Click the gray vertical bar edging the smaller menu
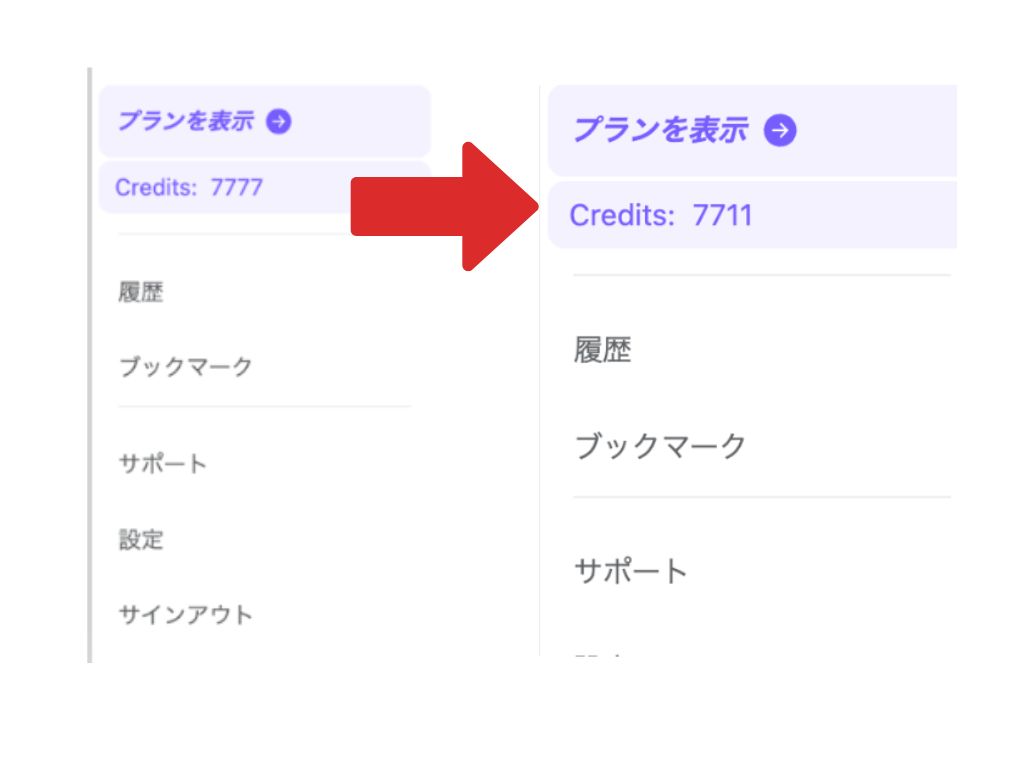The height and width of the screenshot is (768, 1024). point(89,365)
